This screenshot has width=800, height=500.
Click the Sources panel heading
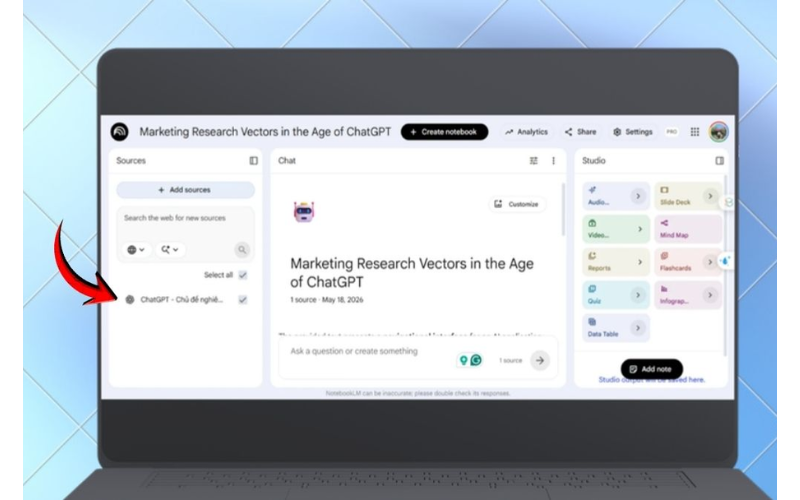point(131,161)
